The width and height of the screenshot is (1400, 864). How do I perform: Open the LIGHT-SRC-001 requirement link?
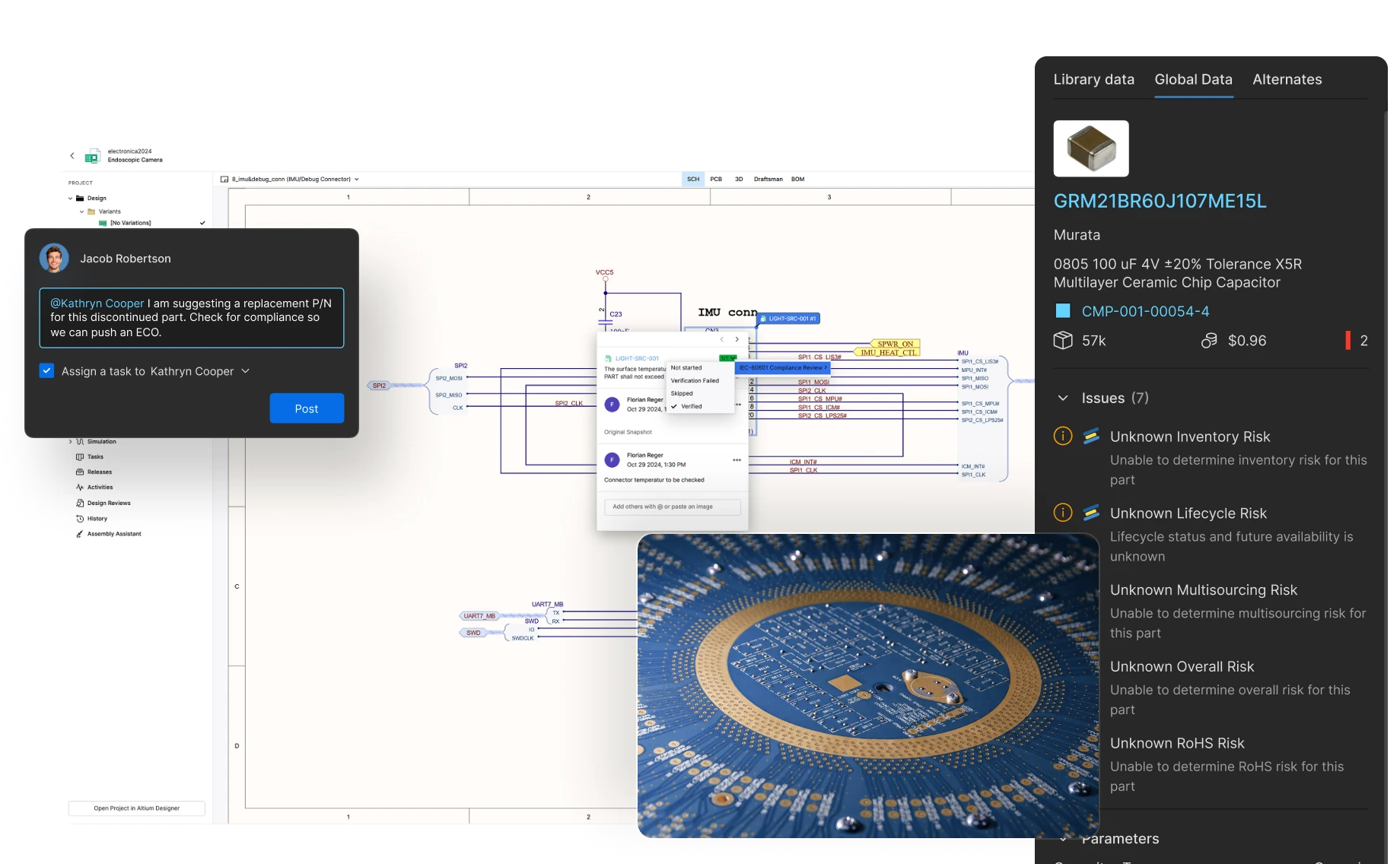pyautogui.click(x=637, y=358)
